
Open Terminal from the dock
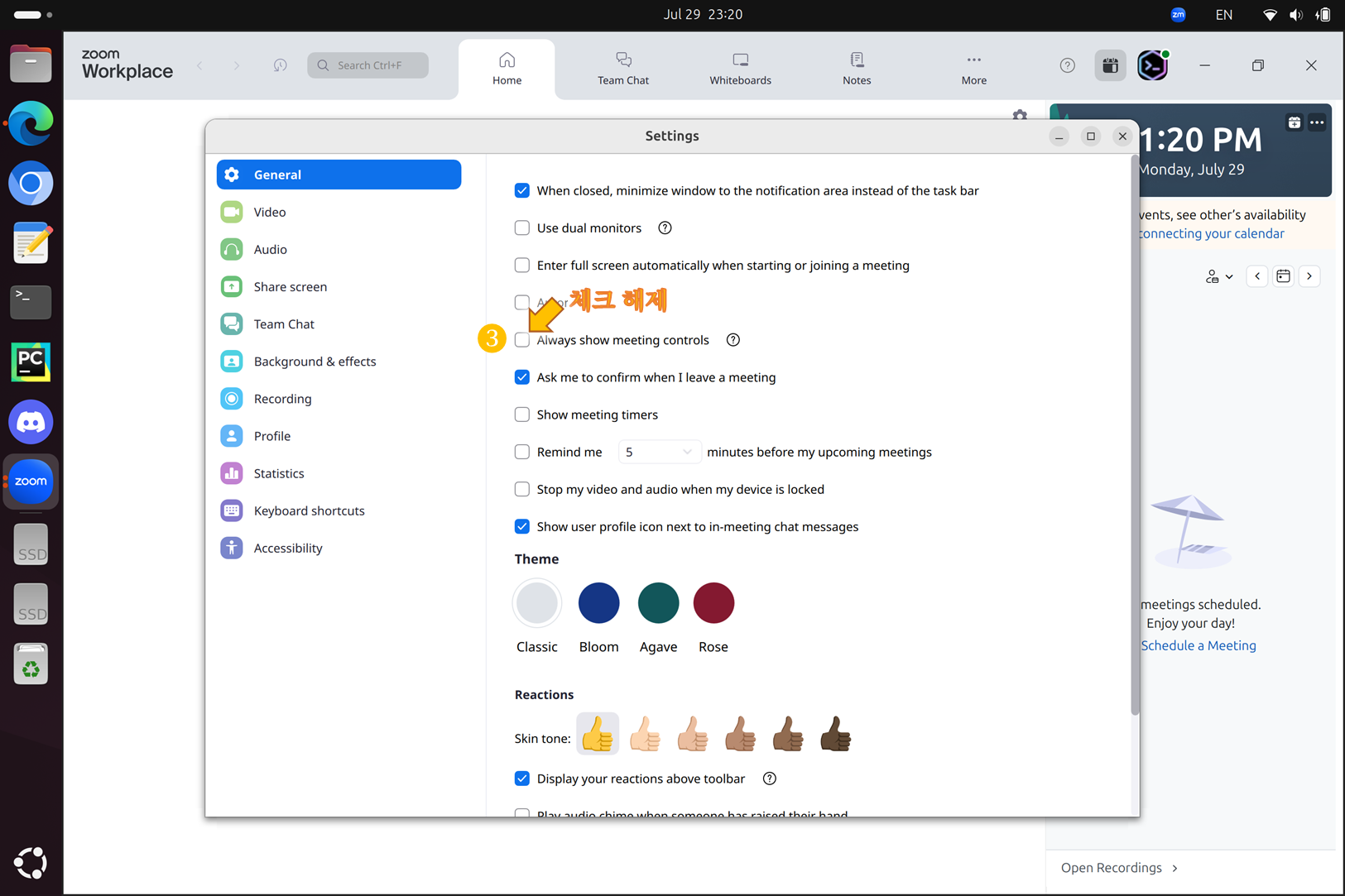tap(31, 303)
